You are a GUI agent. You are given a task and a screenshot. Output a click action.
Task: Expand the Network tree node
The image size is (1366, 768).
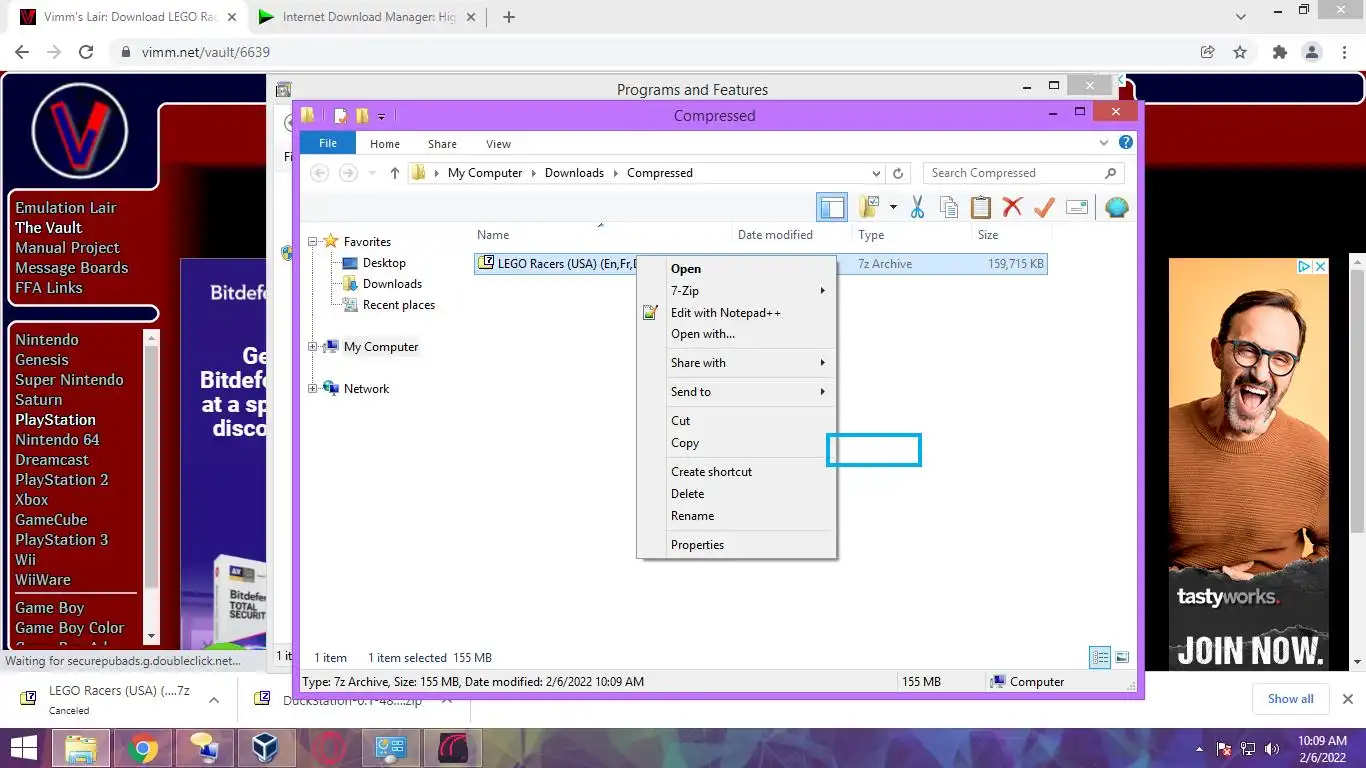point(313,389)
